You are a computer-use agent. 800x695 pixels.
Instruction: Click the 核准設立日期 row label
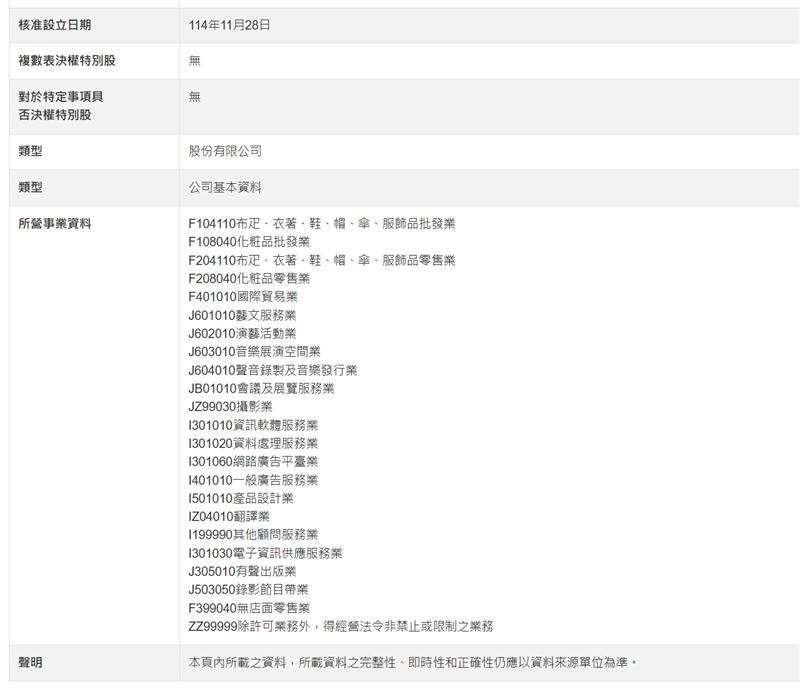55,25
